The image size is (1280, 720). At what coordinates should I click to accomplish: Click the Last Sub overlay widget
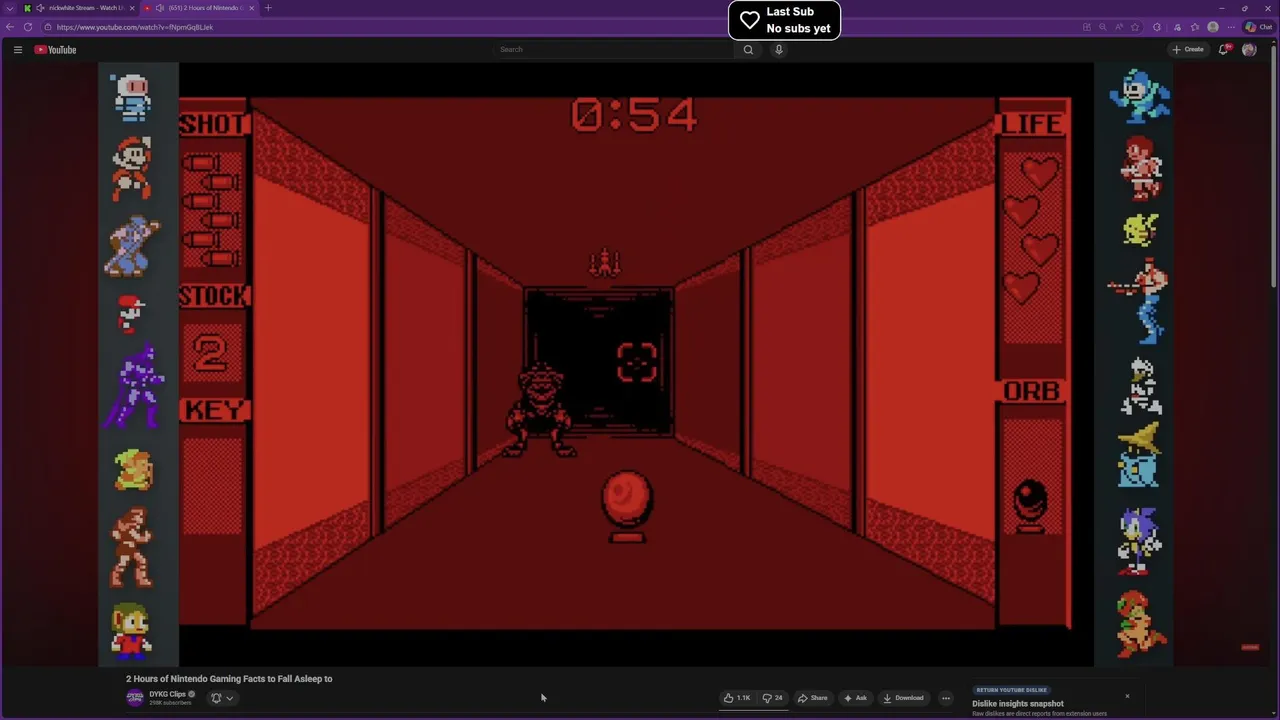(x=784, y=20)
